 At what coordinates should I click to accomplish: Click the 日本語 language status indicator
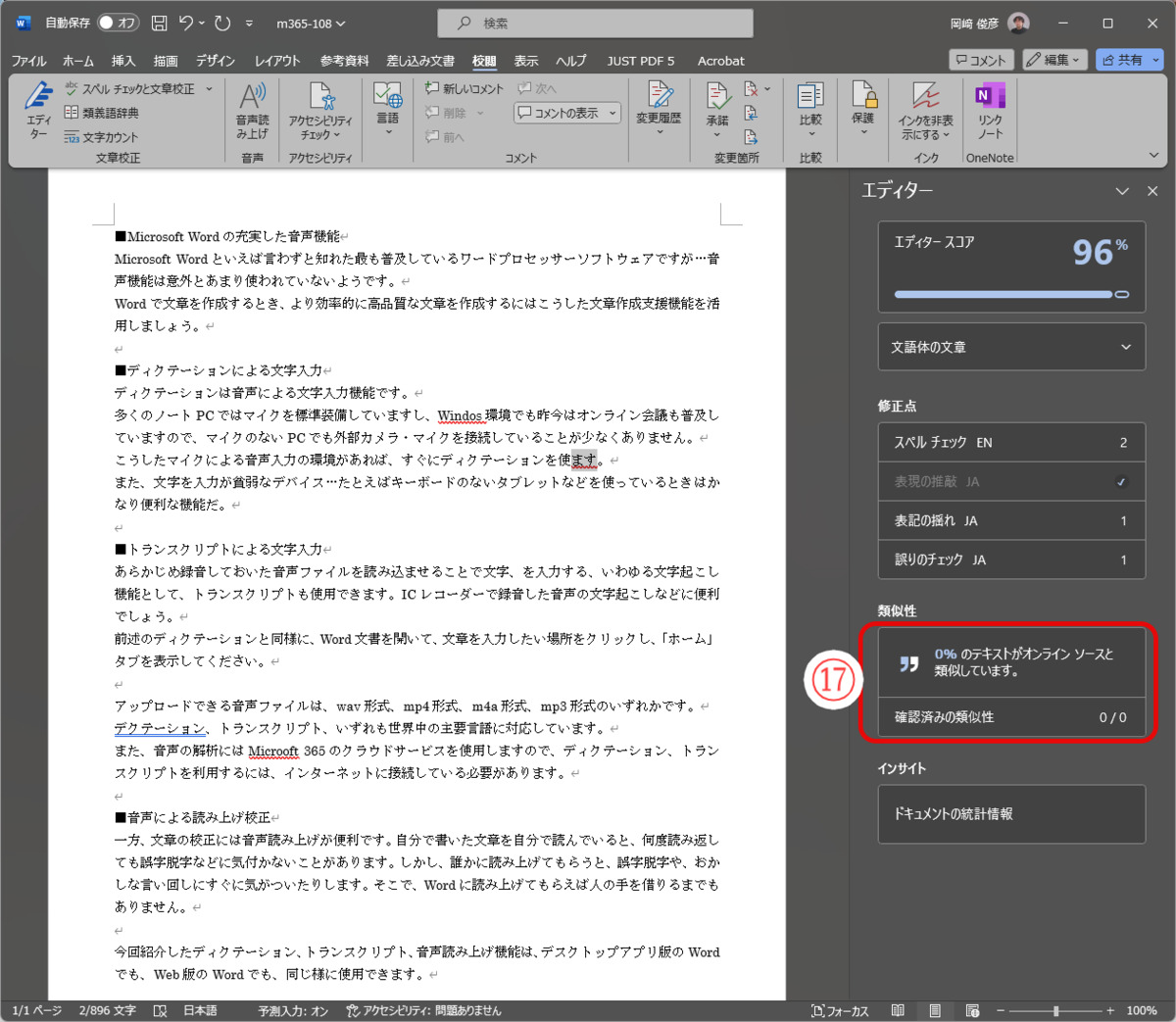200,1010
